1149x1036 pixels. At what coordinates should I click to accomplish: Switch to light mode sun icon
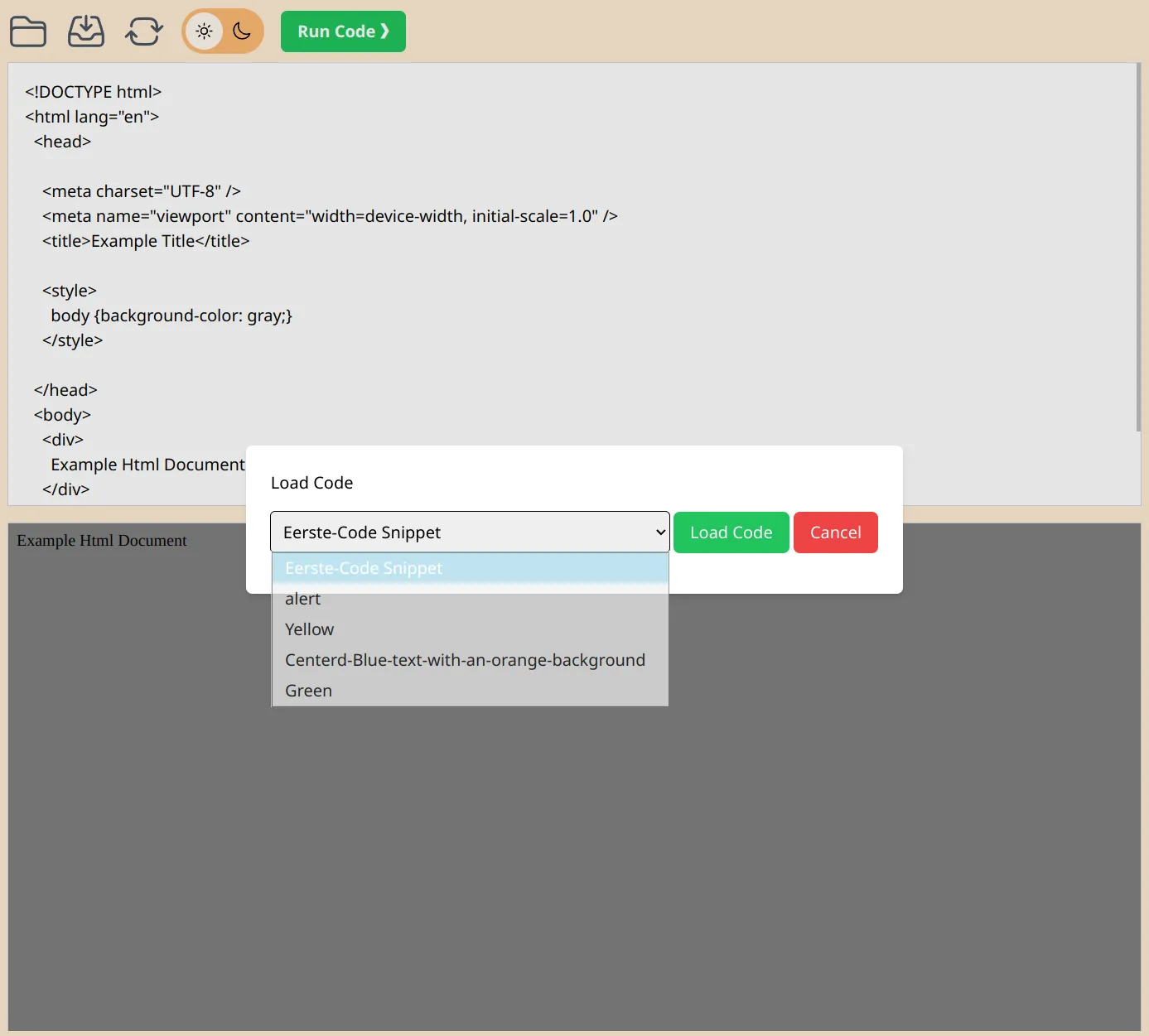coord(204,31)
